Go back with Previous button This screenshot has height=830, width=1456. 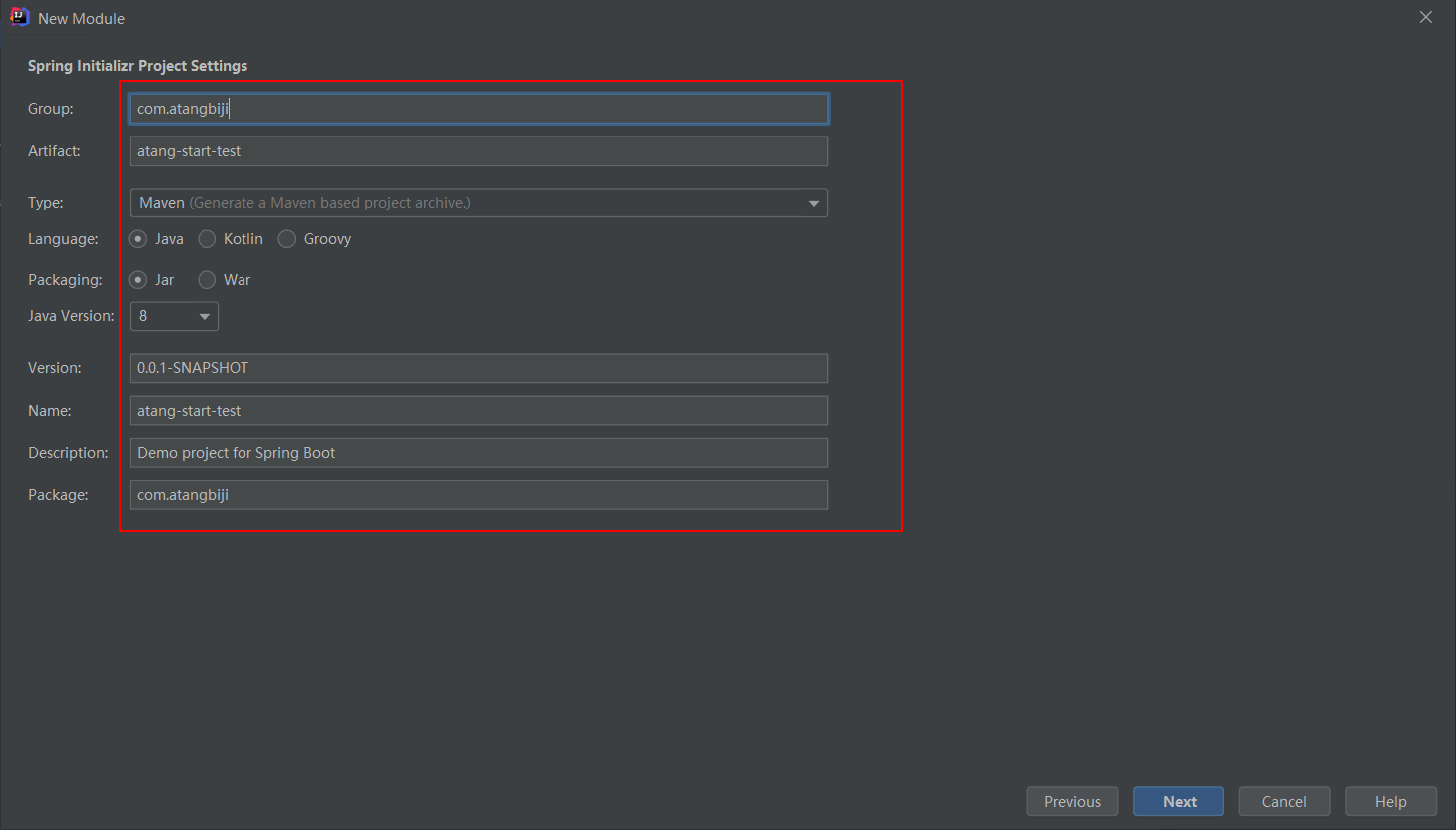coord(1072,801)
